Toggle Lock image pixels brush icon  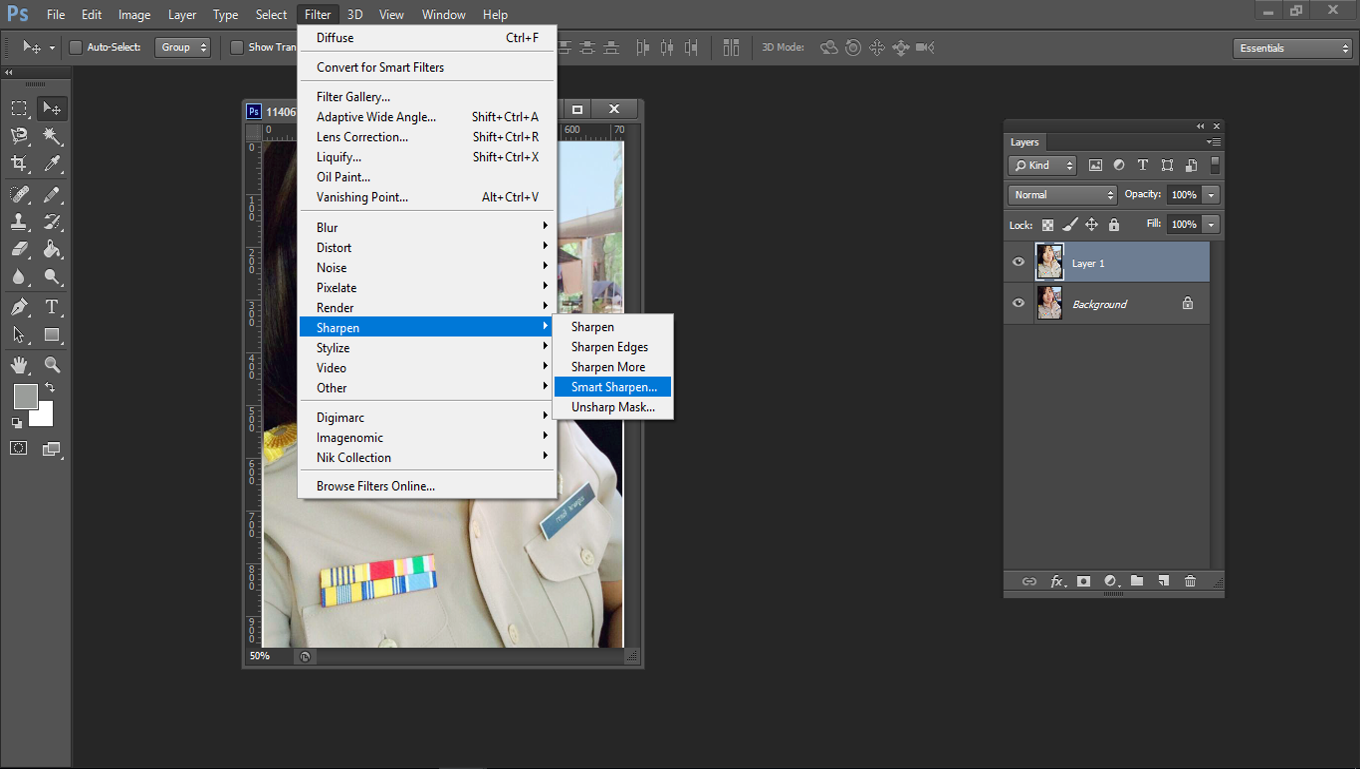[x=1069, y=225]
